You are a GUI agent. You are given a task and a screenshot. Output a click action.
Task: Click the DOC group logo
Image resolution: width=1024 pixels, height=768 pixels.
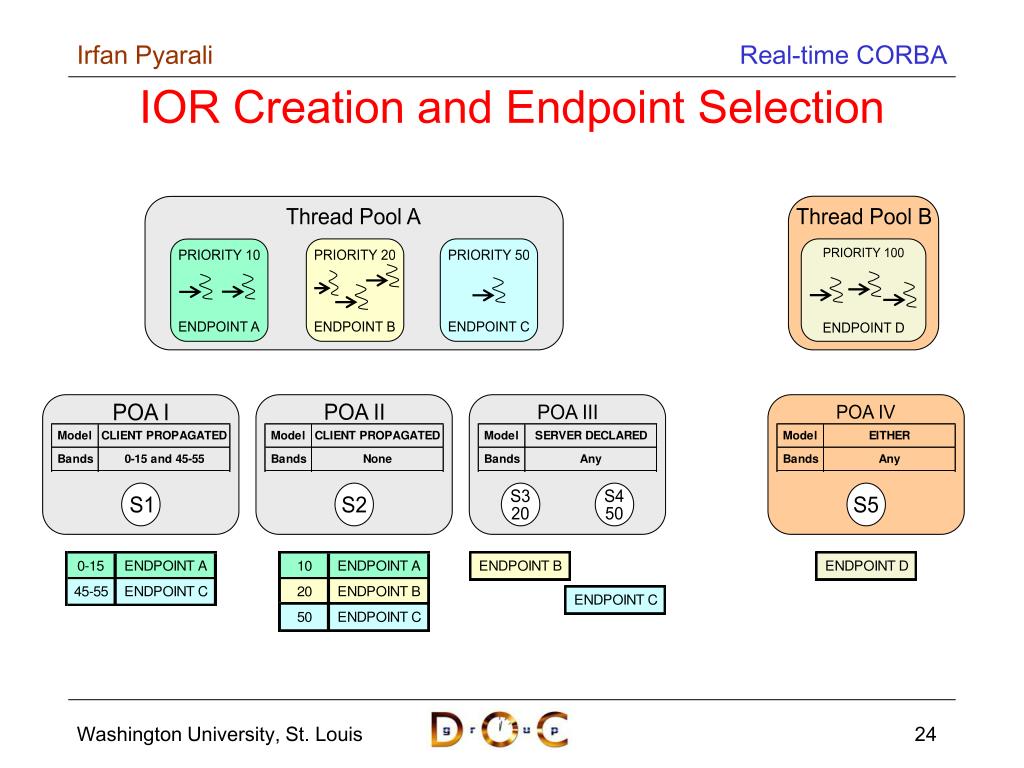click(x=499, y=729)
